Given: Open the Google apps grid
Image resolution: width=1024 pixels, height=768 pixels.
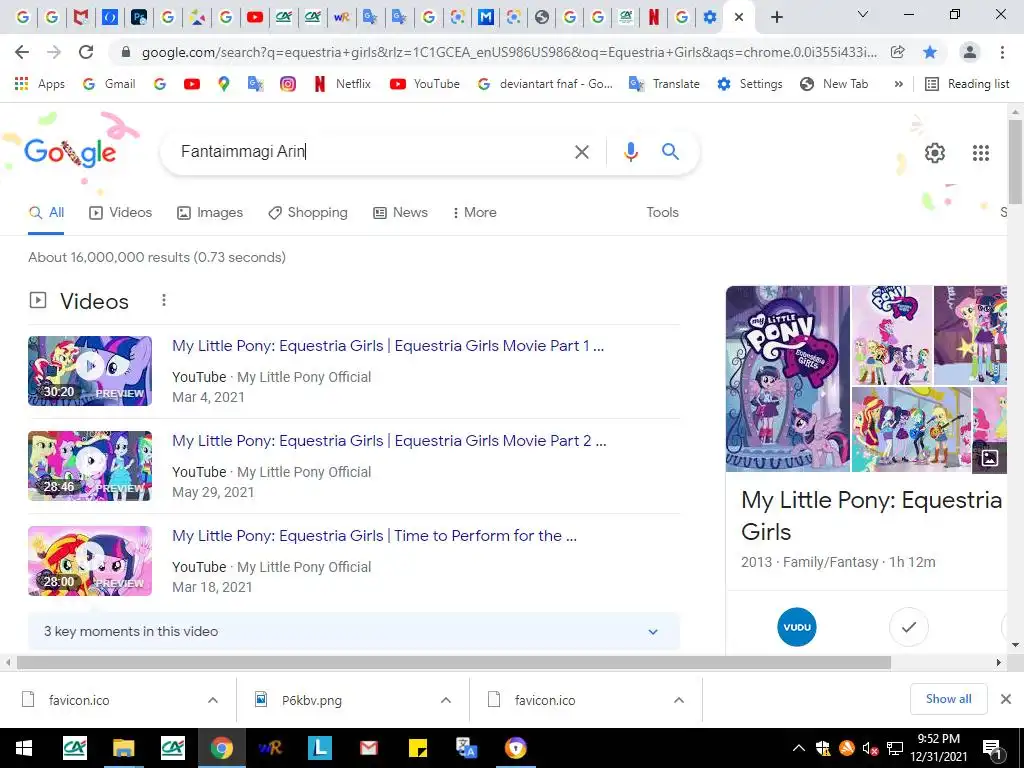Looking at the screenshot, I should pos(980,153).
